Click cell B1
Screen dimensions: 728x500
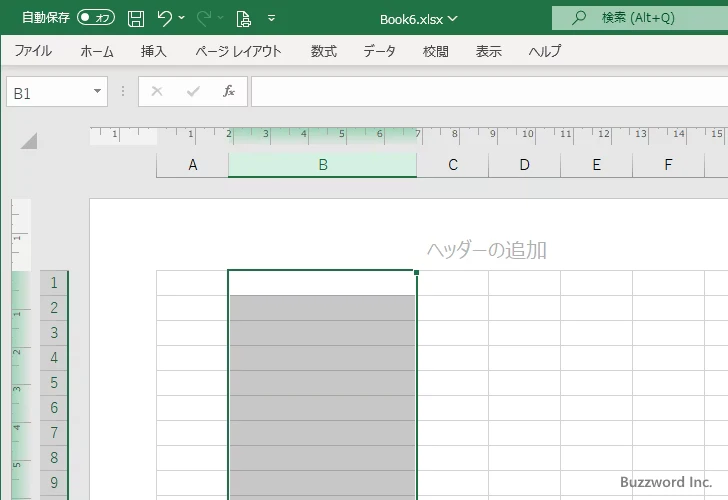coord(323,283)
